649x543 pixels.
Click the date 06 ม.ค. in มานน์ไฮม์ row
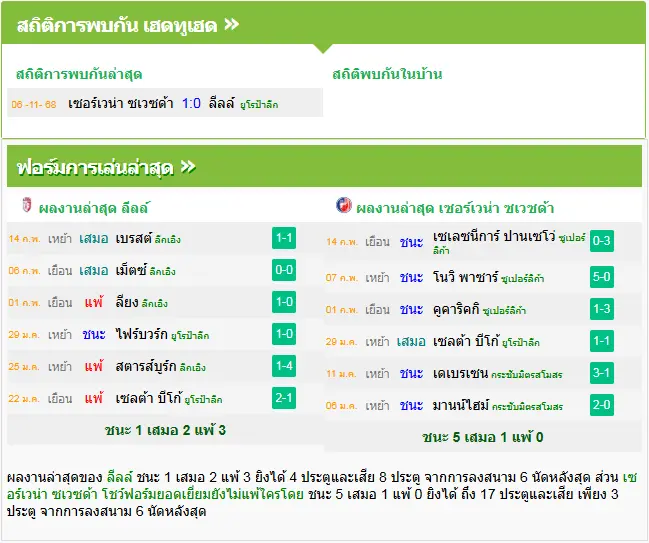pyautogui.click(x=342, y=406)
